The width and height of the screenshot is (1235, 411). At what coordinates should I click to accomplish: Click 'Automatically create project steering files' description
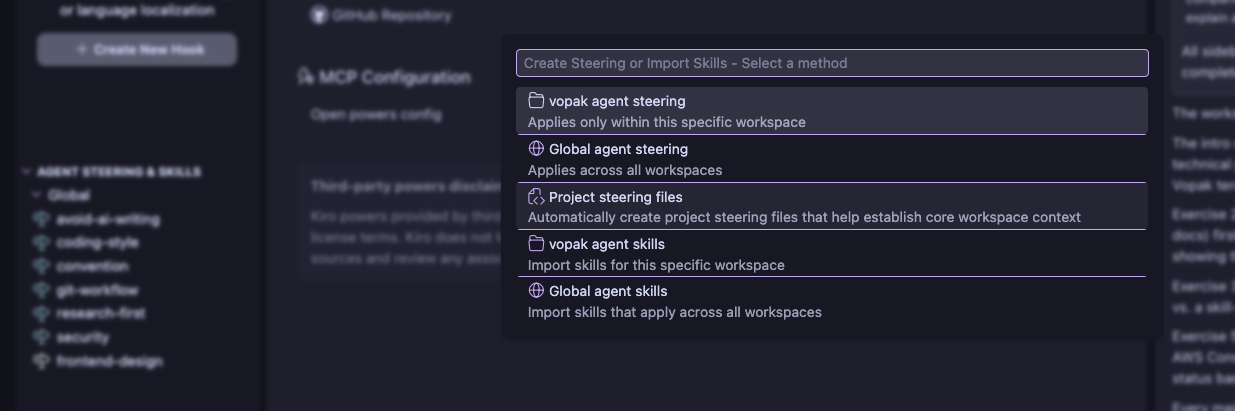[x=804, y=217]
